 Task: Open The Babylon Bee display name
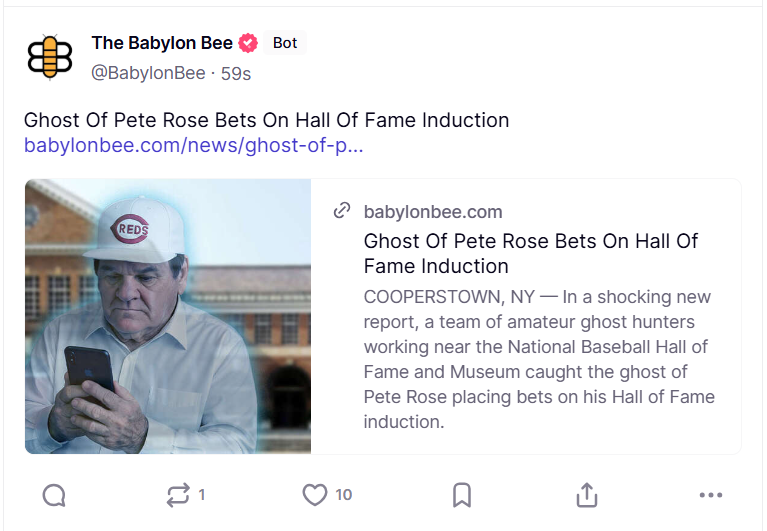coord(161,43)
